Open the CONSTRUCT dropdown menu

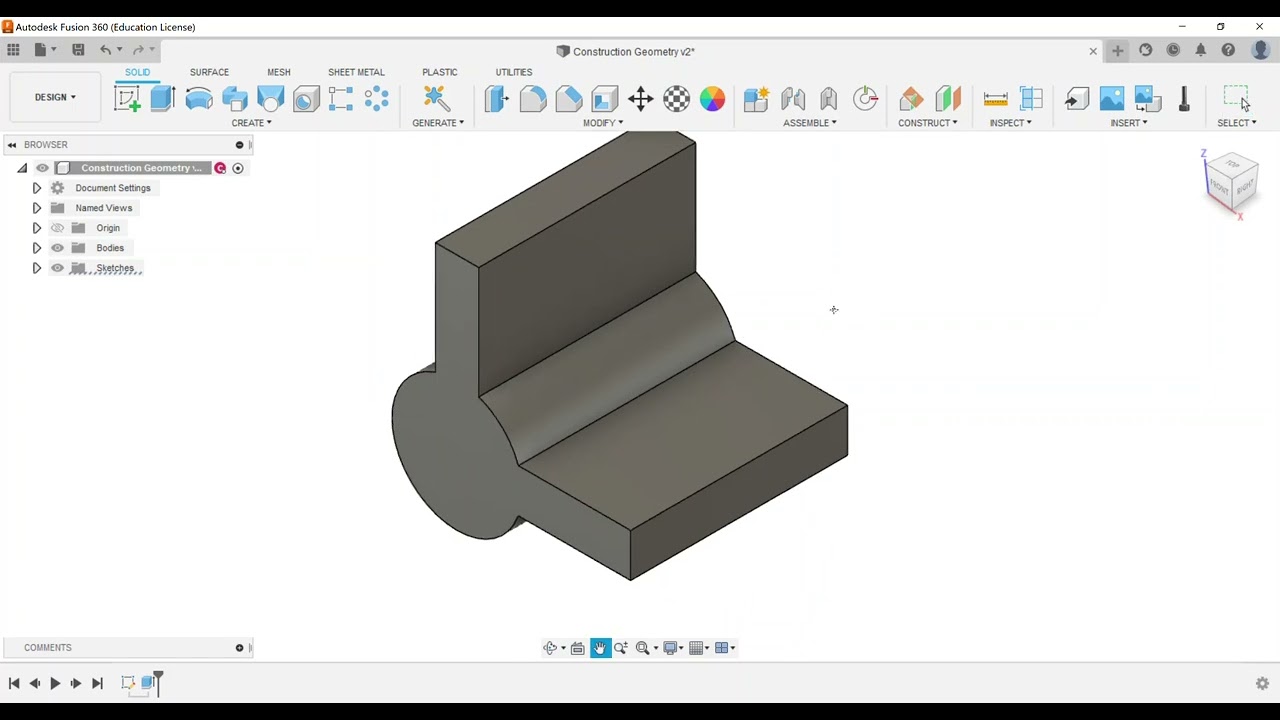pos(928,123)
